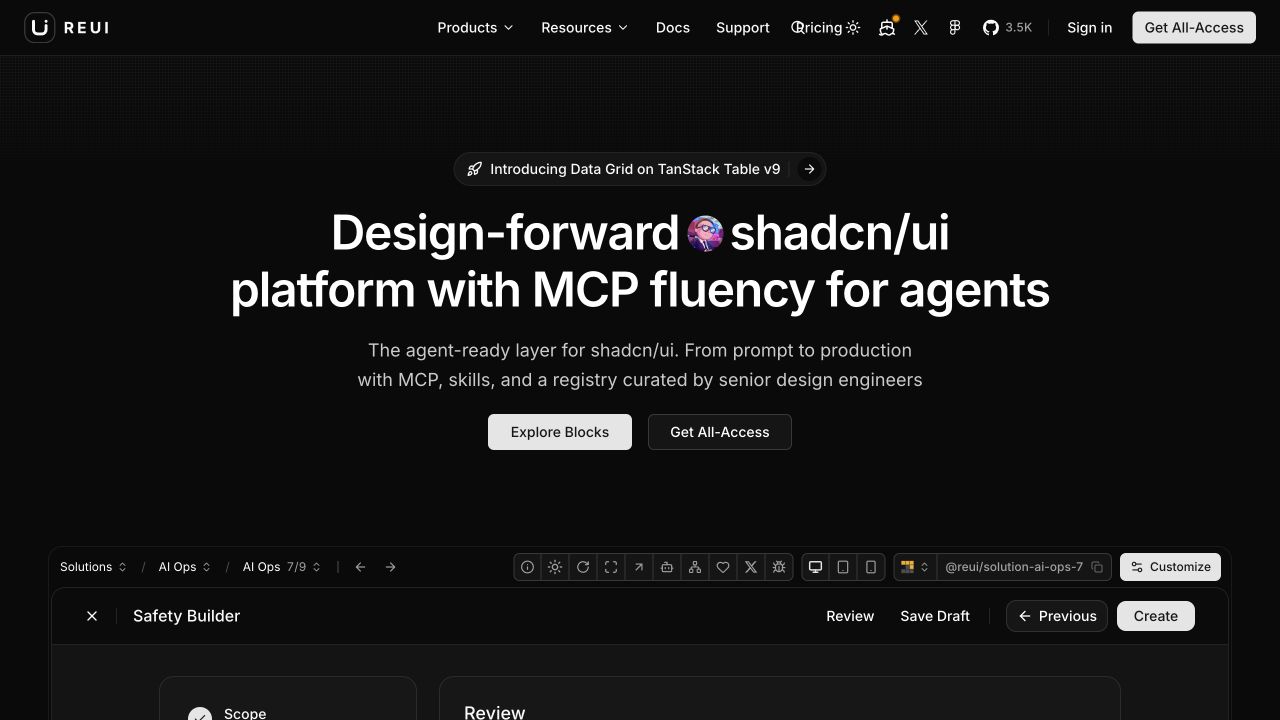Click the refresh preview icon
The width and height of the screenshot is (1280, 720).
pos(583,567)
